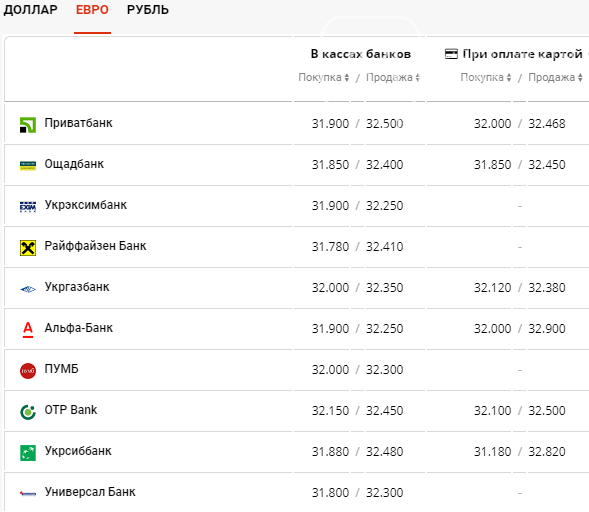Click the OTP Bank green logo
Image resolution: width=589 pixels, height=512 pixels.
pyautogui.click(x=28, y=412)
